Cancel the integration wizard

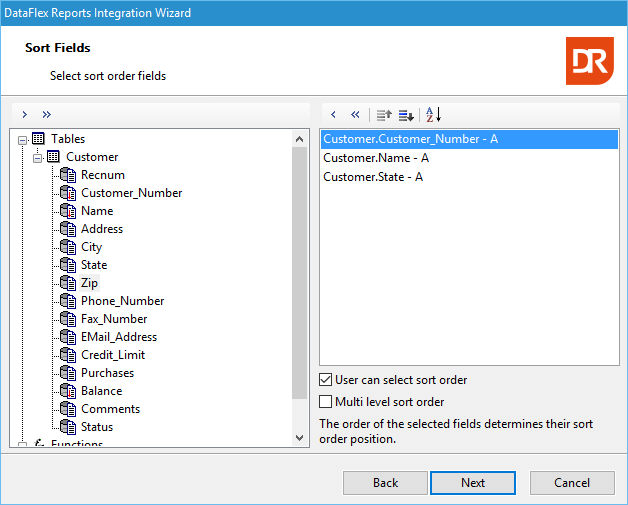point(572,483)
